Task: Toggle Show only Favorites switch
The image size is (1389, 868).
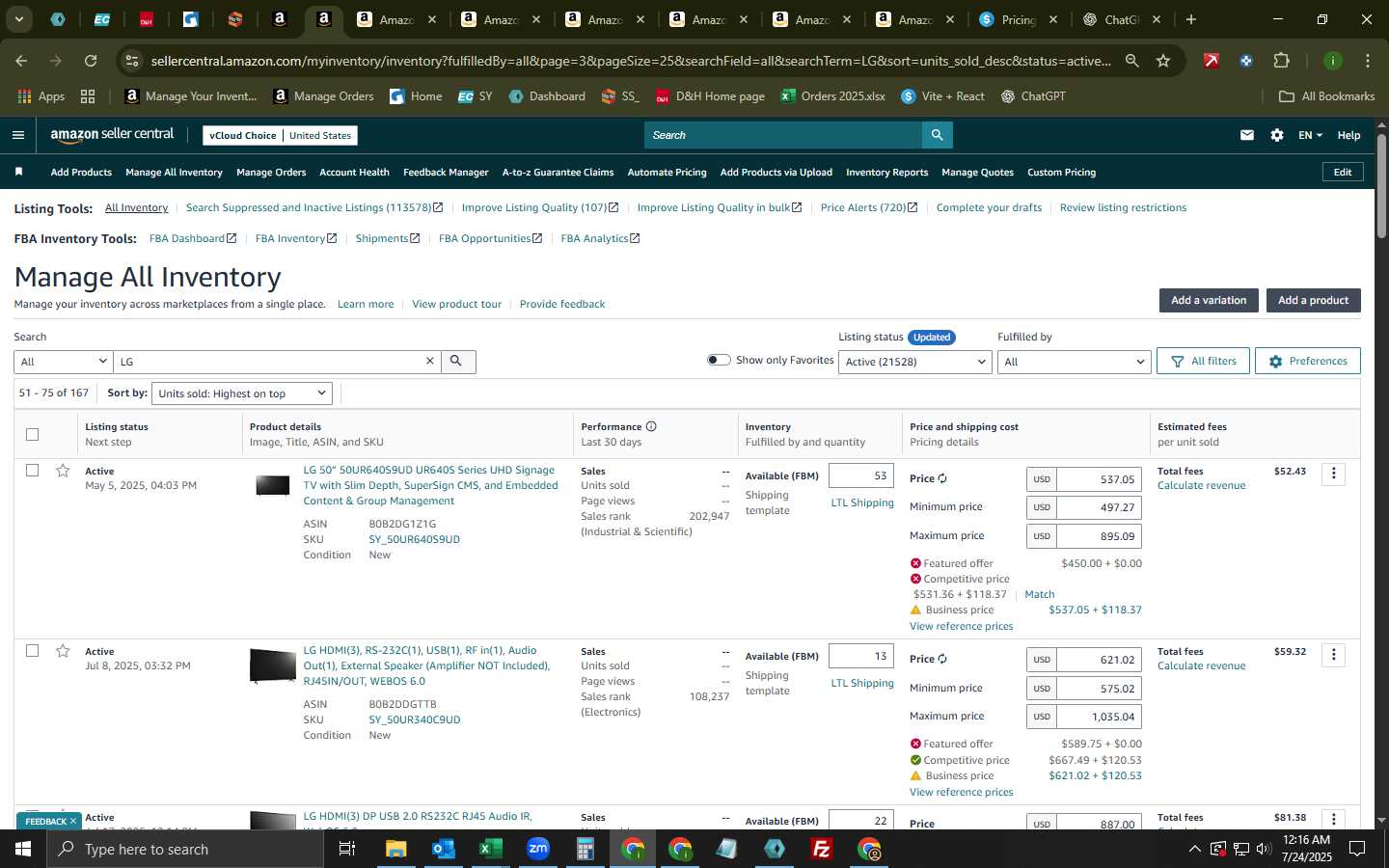Action: [719, 360]
